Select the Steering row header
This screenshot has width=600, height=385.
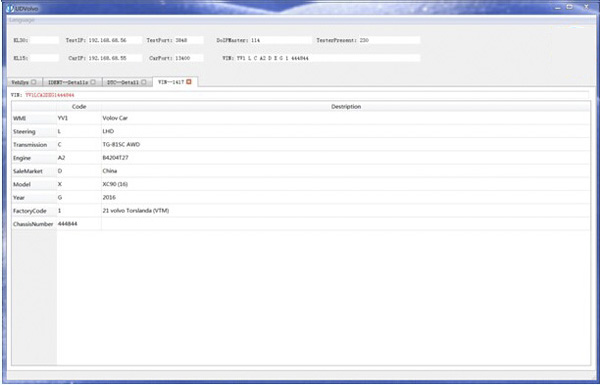pos(34,131)
